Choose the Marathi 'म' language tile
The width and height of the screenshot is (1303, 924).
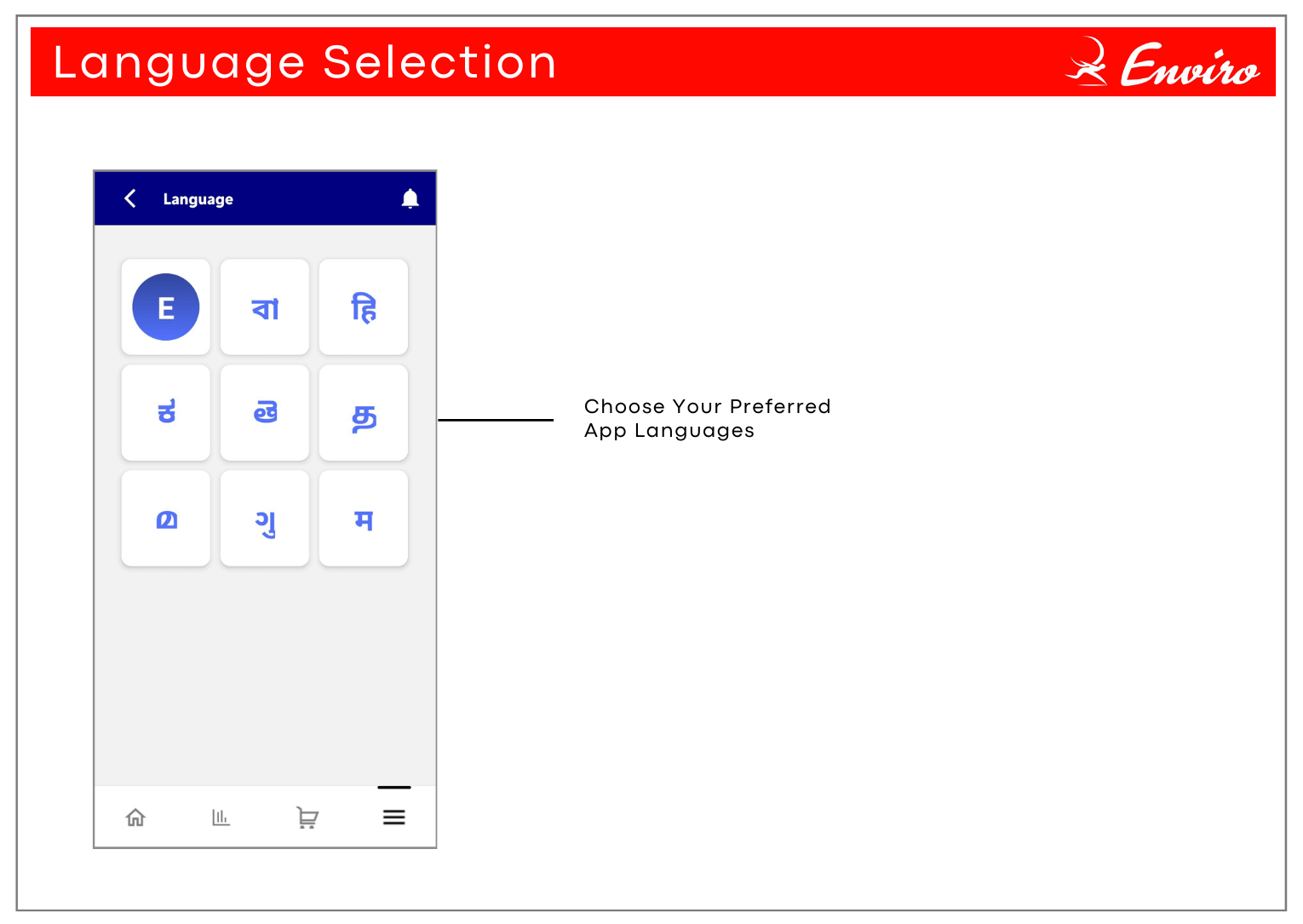coord(364,519)
